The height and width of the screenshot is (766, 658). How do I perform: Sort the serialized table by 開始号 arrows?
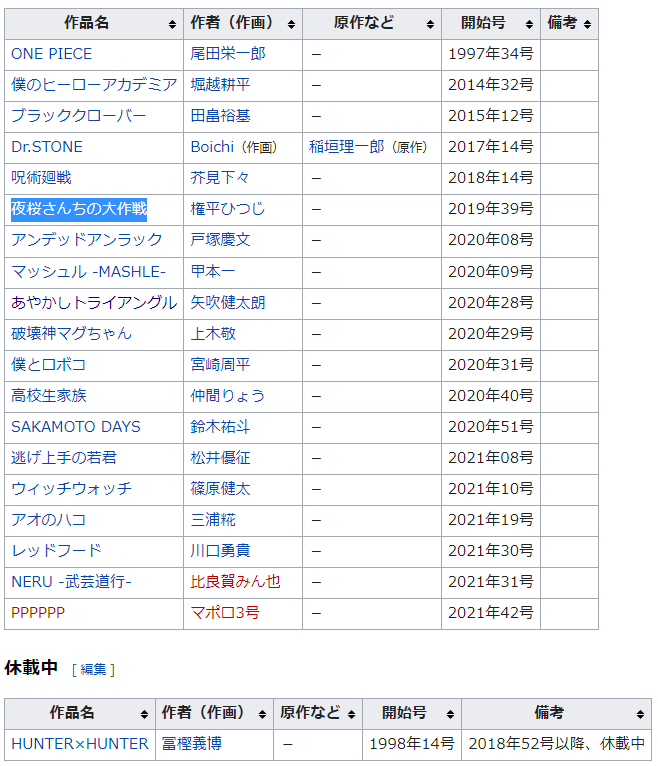pyautogui.click(x=529, y=24)
